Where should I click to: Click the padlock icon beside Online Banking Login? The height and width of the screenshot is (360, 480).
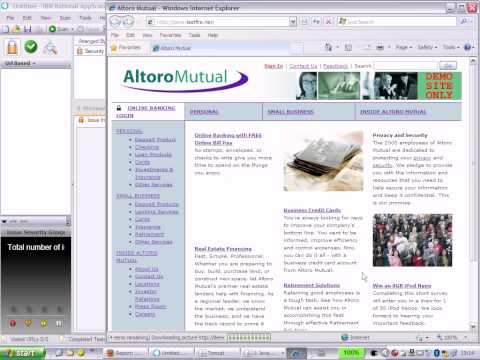pos(119,108)
